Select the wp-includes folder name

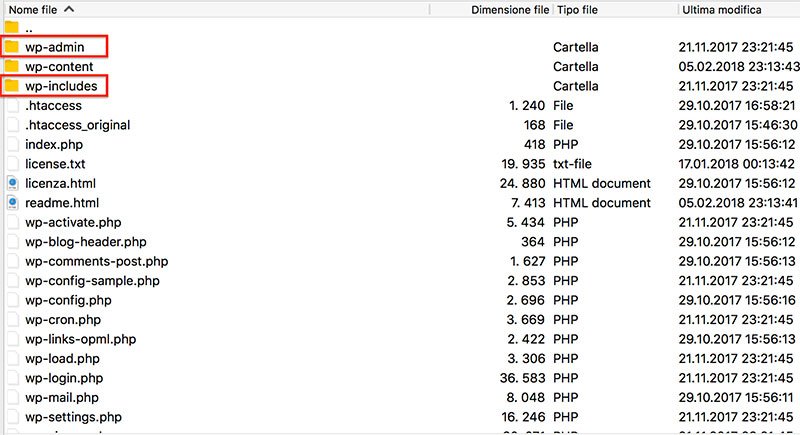(61, 86)
